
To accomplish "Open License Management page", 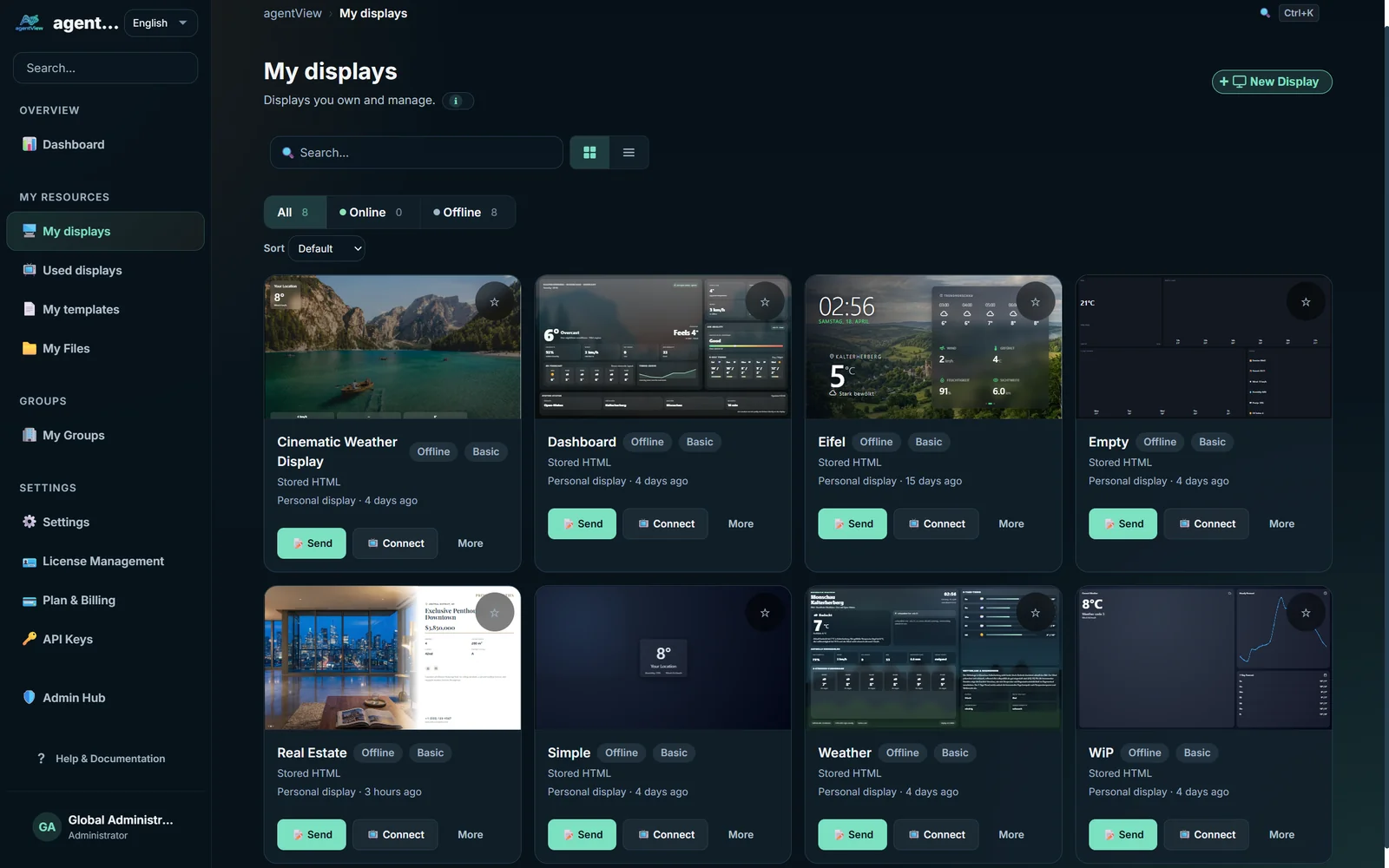I will click(102, 561).
